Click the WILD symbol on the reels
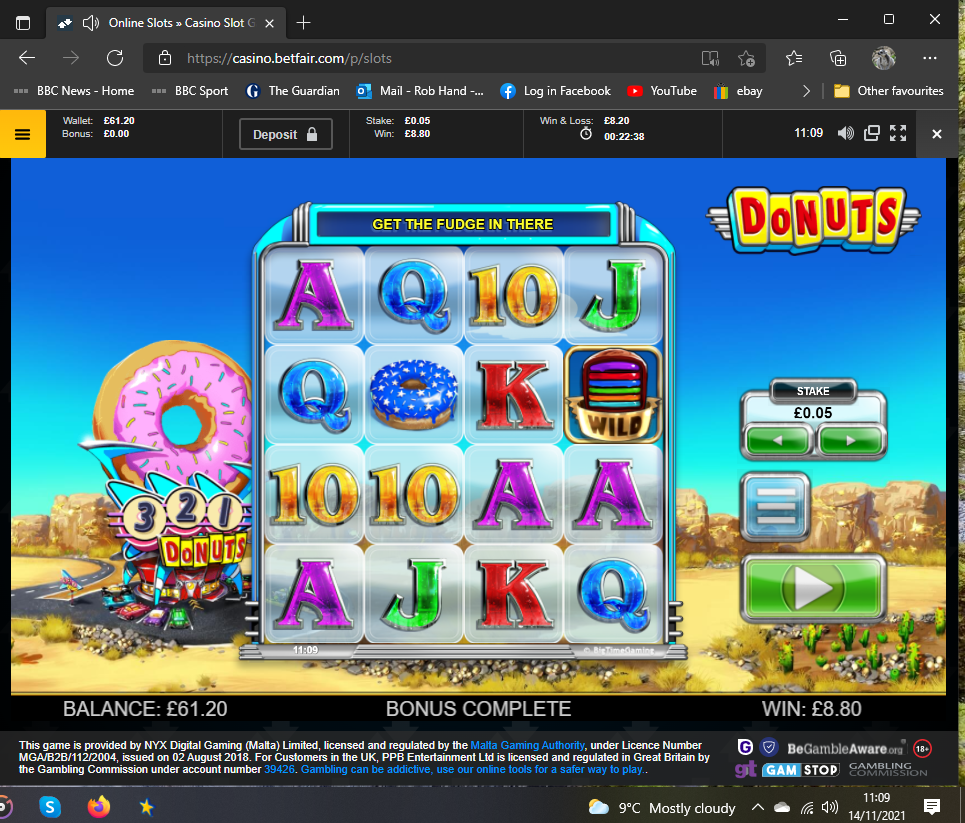Image resolution: width=965 pixels, height=823 pixels. click(613, 395)
